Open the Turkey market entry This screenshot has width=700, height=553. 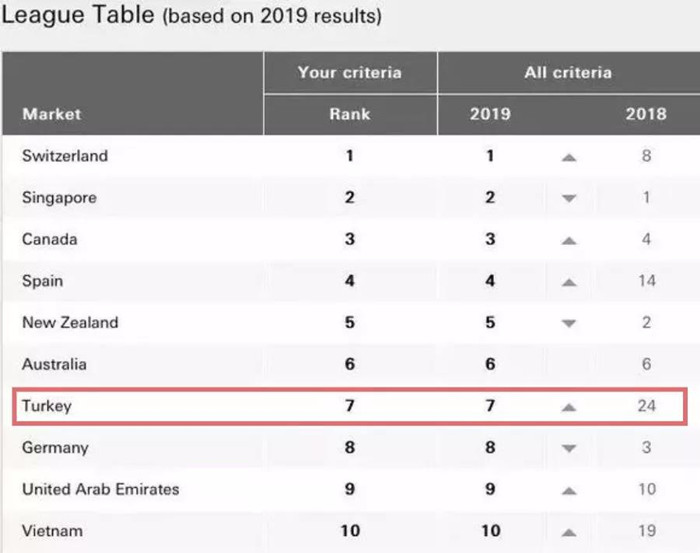click(47, 407)
